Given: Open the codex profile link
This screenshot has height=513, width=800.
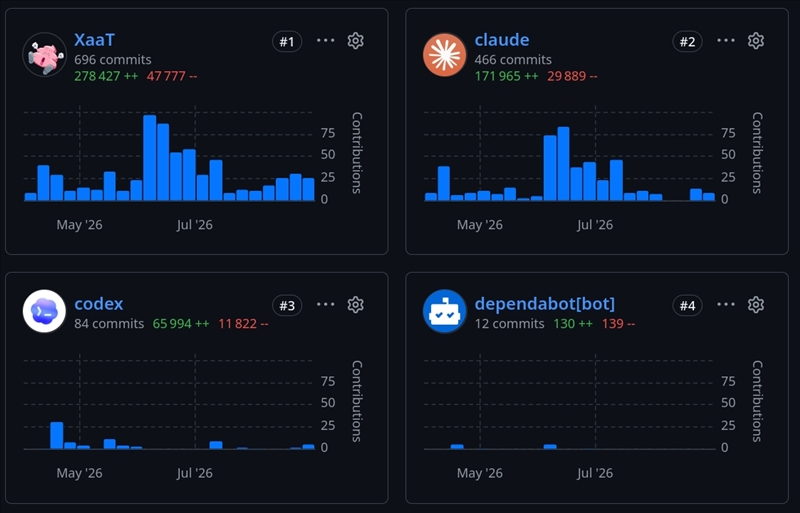Looking at the screenshot, I should tap(98, 304).
